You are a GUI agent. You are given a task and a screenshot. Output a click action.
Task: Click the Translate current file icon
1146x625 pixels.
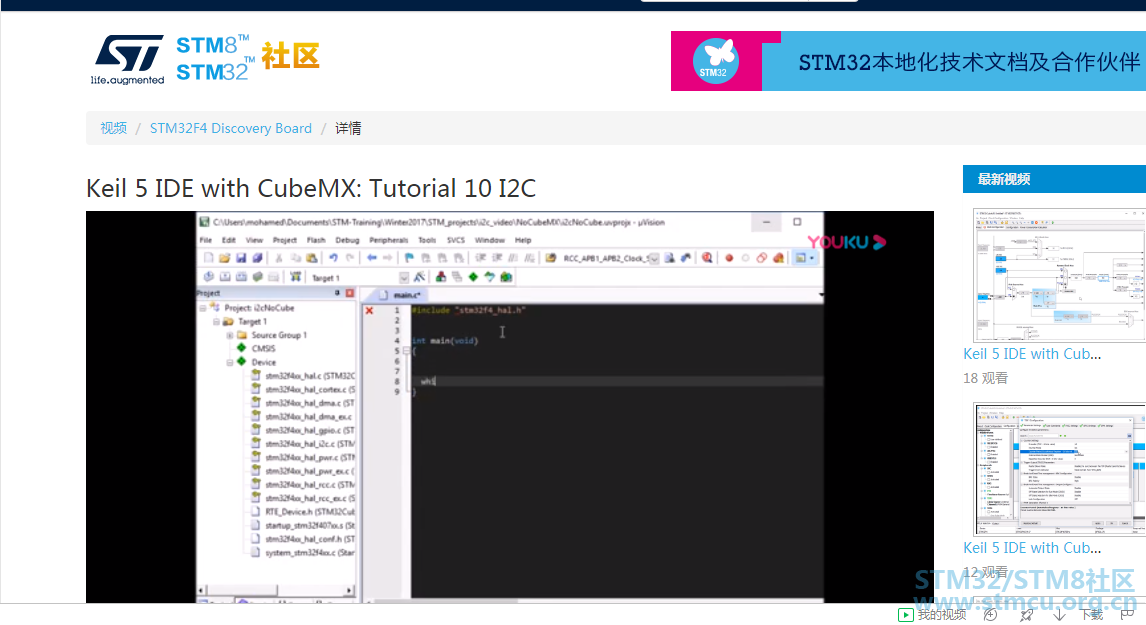(209, 277)
